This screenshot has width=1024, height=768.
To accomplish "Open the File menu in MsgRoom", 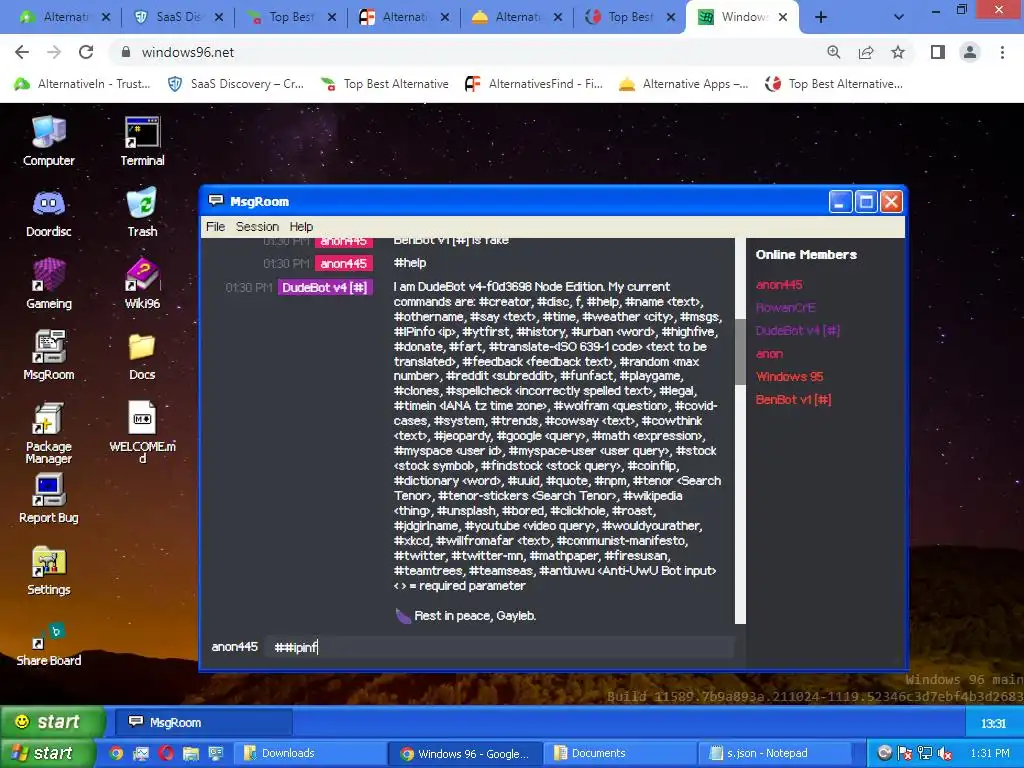I will tap(216, 227).
